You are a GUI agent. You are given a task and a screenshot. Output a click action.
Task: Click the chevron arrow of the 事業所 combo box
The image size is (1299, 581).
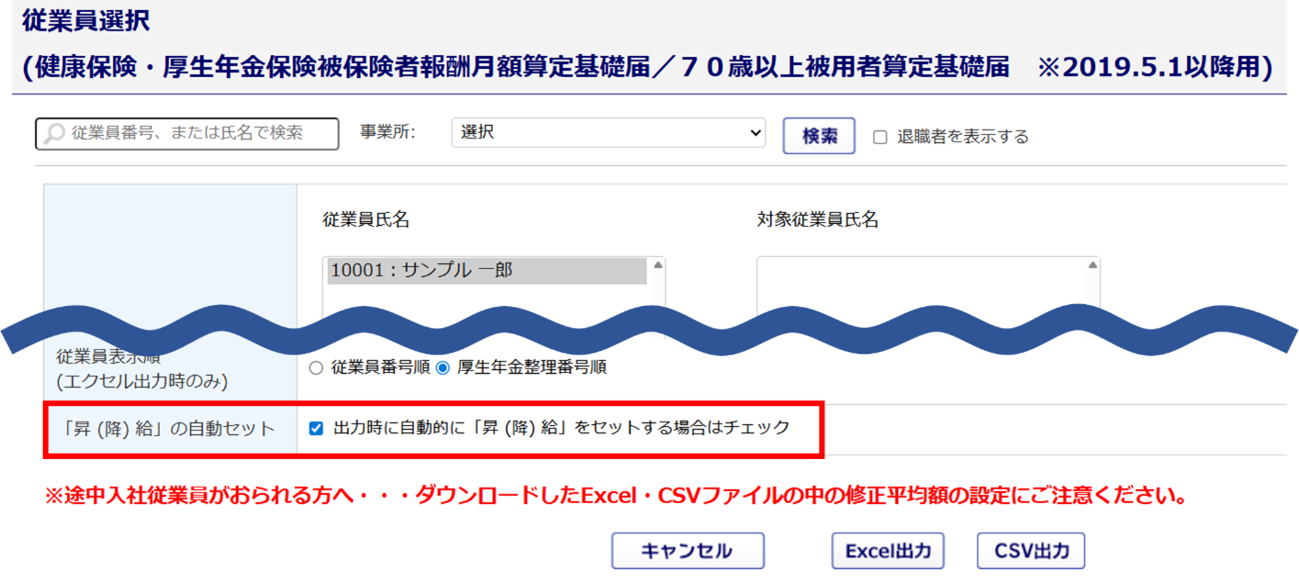click(754, 133)
